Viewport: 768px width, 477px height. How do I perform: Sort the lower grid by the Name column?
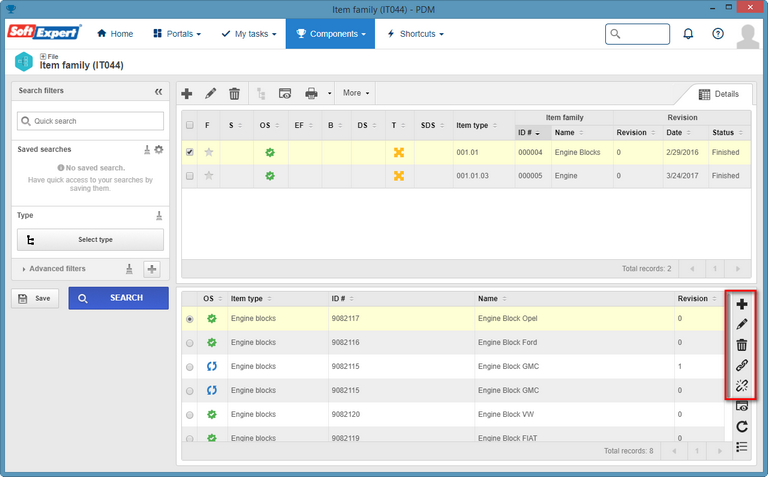pos(492,299)
